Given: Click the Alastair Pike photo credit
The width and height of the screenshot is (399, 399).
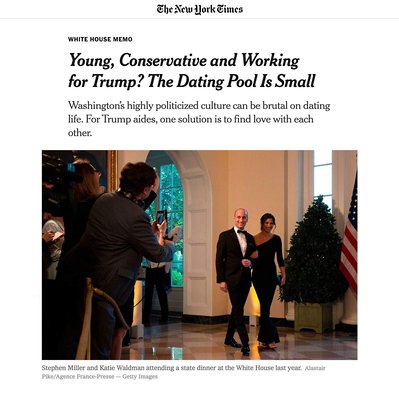Looking at the screenshot, I should click(x=183, y=372).
